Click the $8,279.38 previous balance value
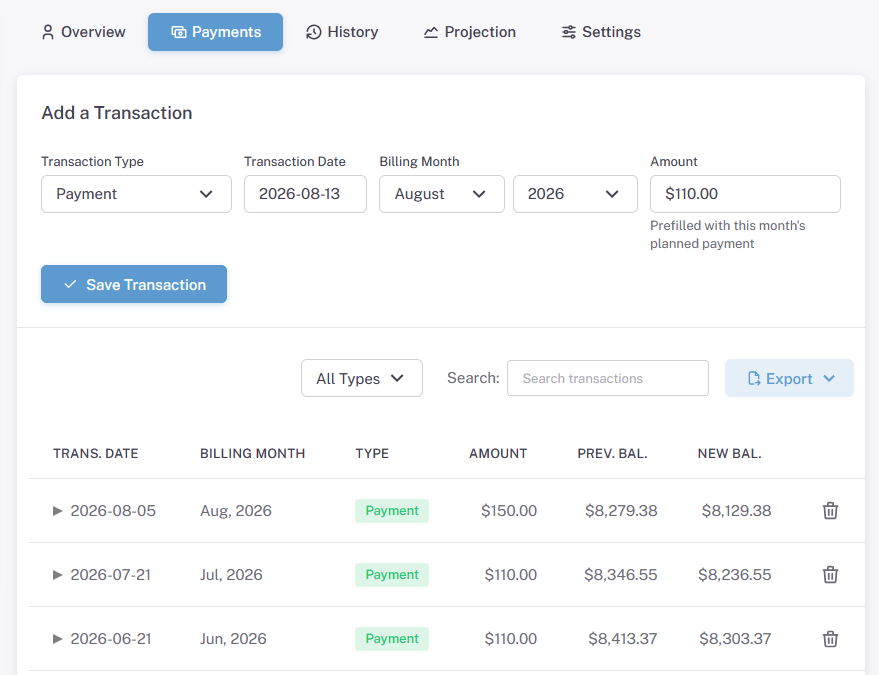This screenshot has width=879, height=675. [x=621, y=511]
